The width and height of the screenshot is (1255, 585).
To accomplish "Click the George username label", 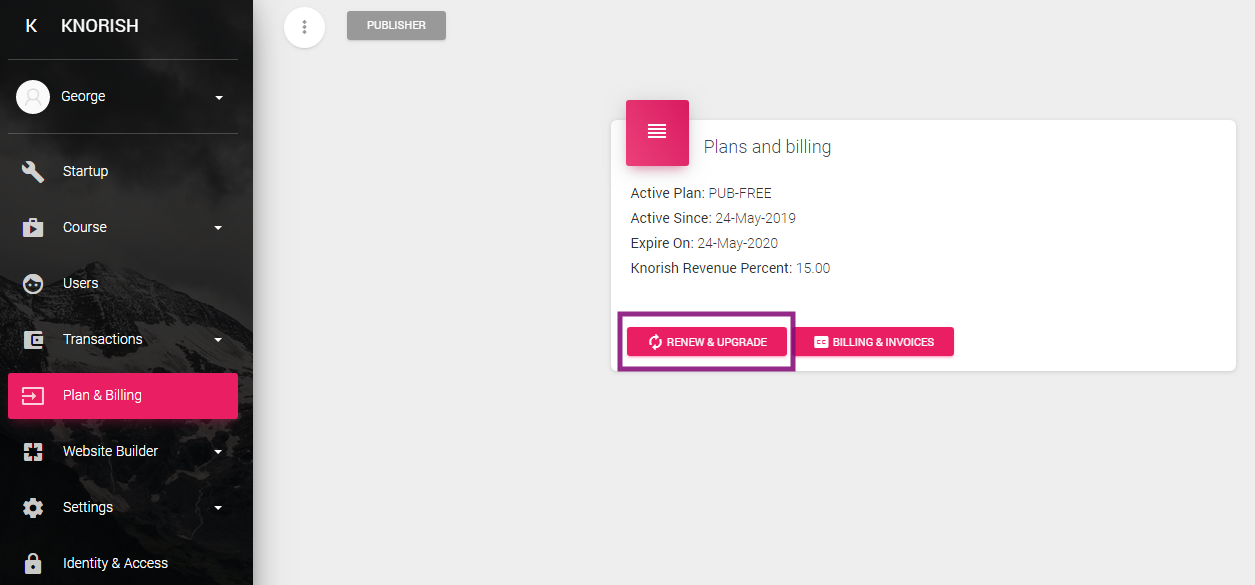I will coord(83,97).
